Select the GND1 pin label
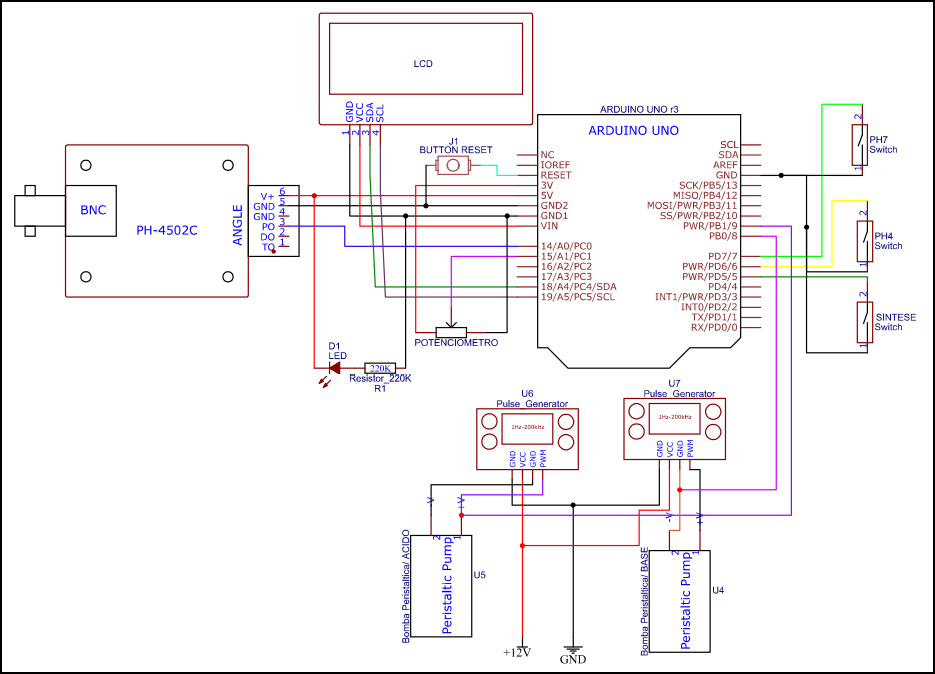This screenshot has height=674, width=935. pos(554,216)
